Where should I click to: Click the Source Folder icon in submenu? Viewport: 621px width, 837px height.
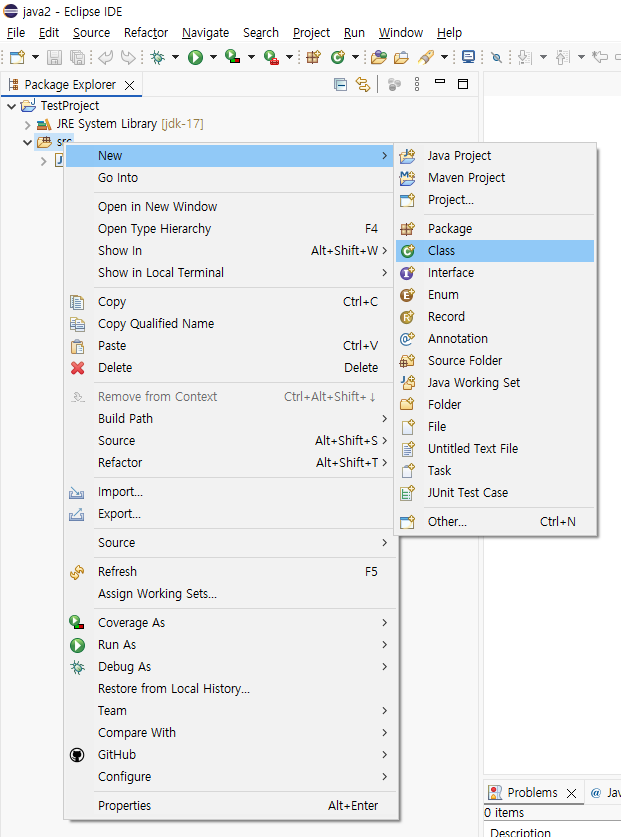tap(407, 361)
